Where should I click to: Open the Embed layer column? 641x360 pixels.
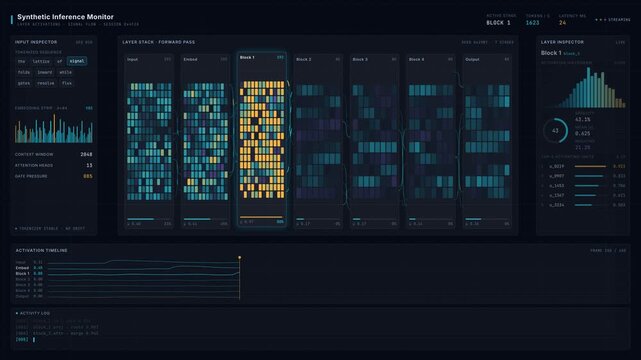click(x=205, y=141)
